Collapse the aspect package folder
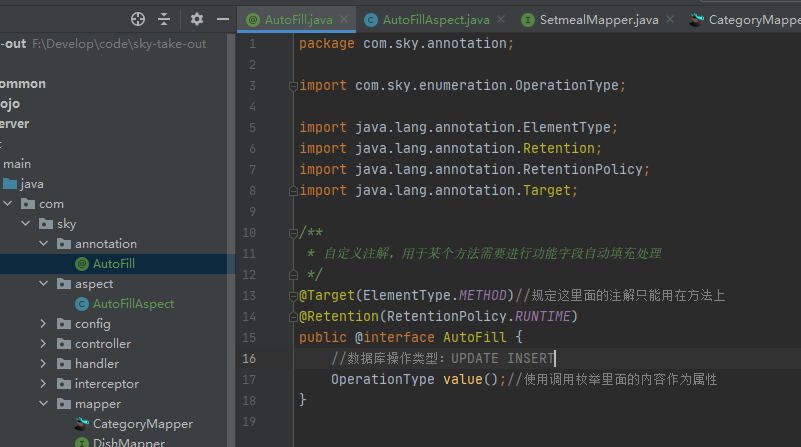The height and width of the screenshot is (447, 801). (44, 284)
